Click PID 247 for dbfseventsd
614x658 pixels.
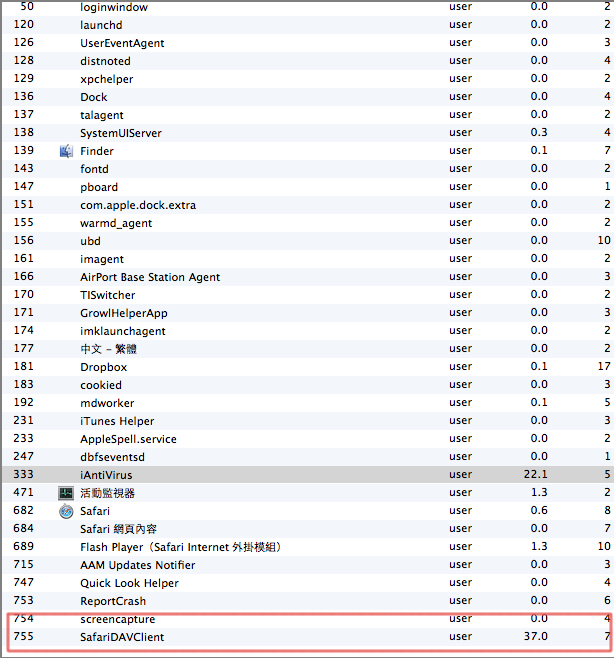coord(24,457)
